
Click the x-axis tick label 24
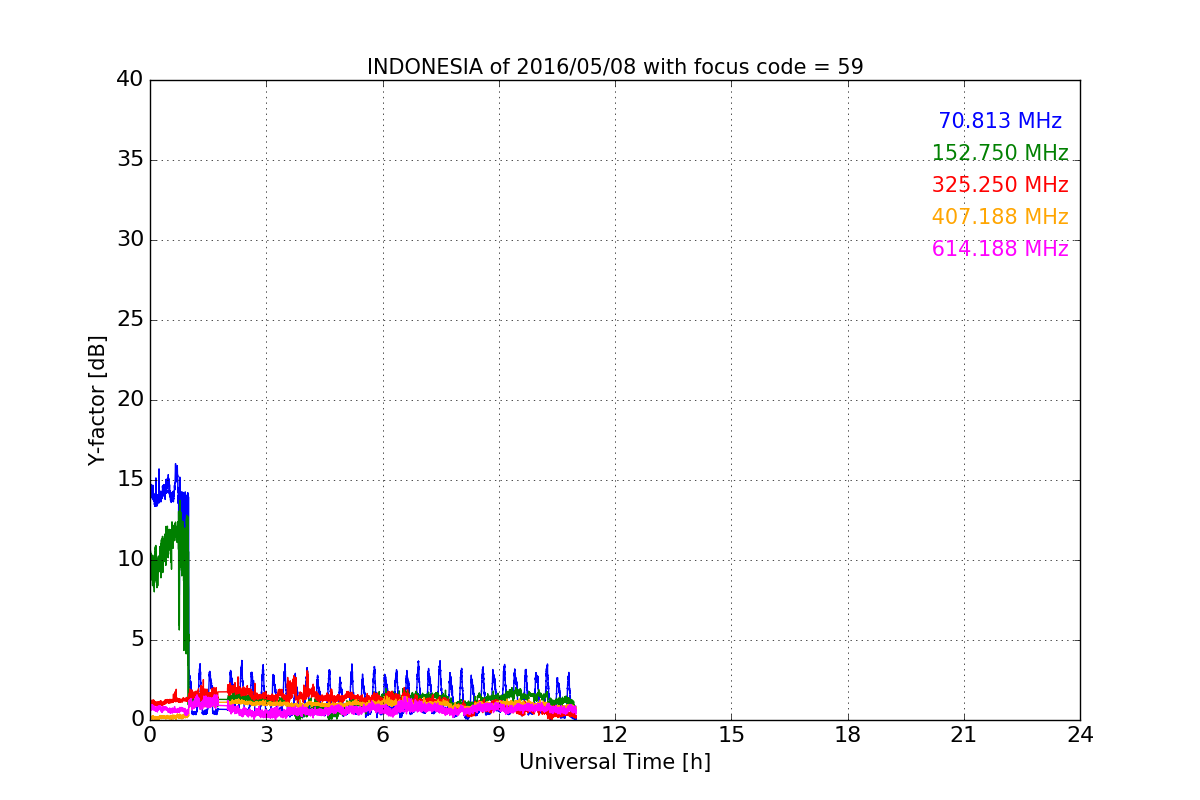tap(1080, 735)
